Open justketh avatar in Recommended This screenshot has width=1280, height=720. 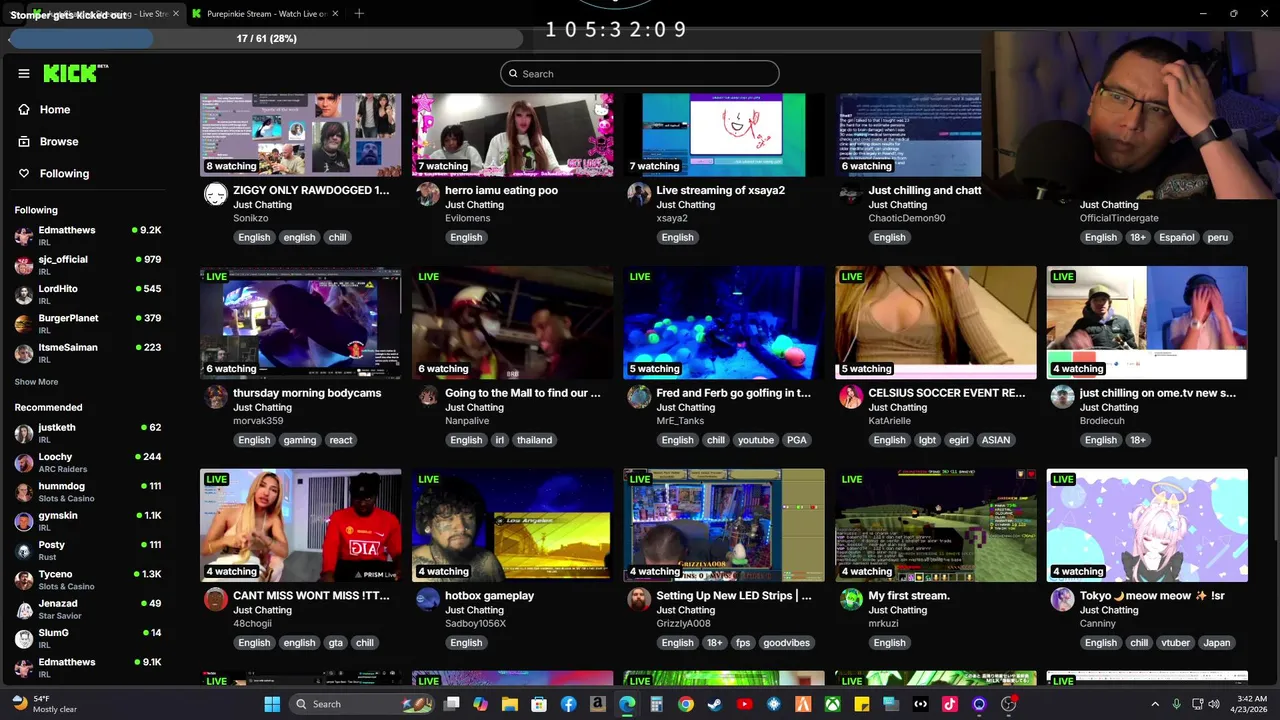(x=24, y=433)
